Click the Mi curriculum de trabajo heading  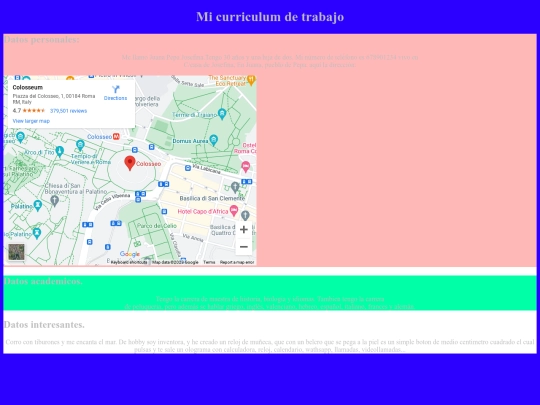[270, 17]
